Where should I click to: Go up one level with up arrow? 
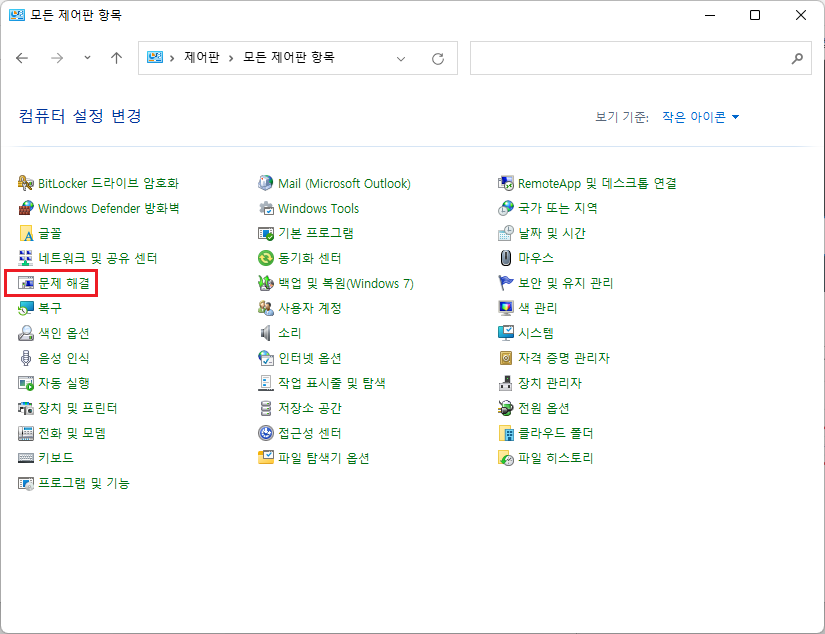click(x=116, y=58)
